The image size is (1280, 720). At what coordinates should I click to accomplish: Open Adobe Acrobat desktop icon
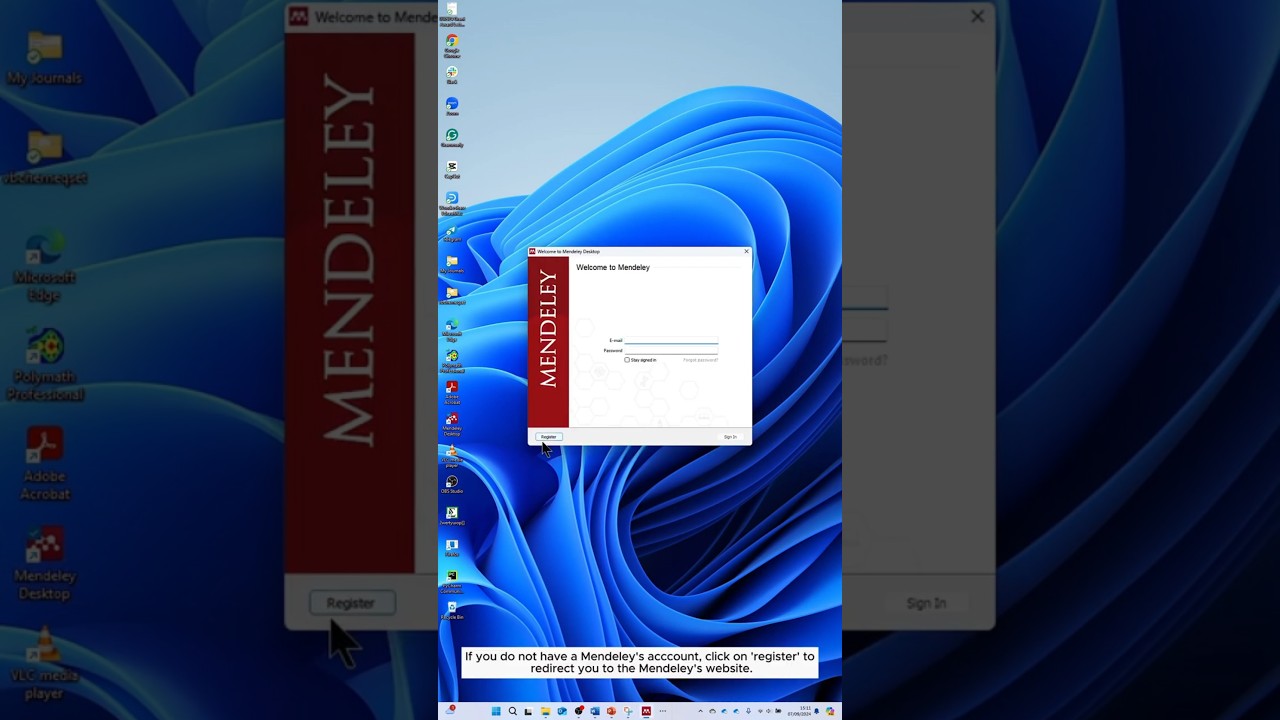[x=452, y=392]
